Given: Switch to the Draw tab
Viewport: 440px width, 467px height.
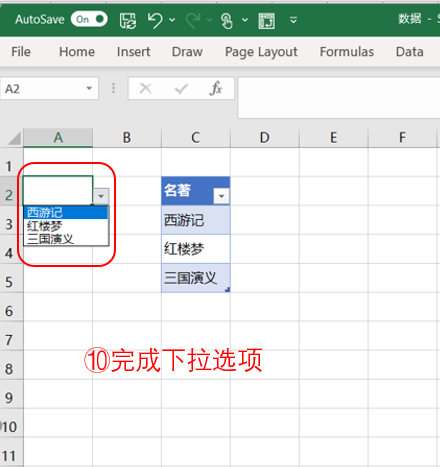Looking at the screenshot, I should coord(187,52).
